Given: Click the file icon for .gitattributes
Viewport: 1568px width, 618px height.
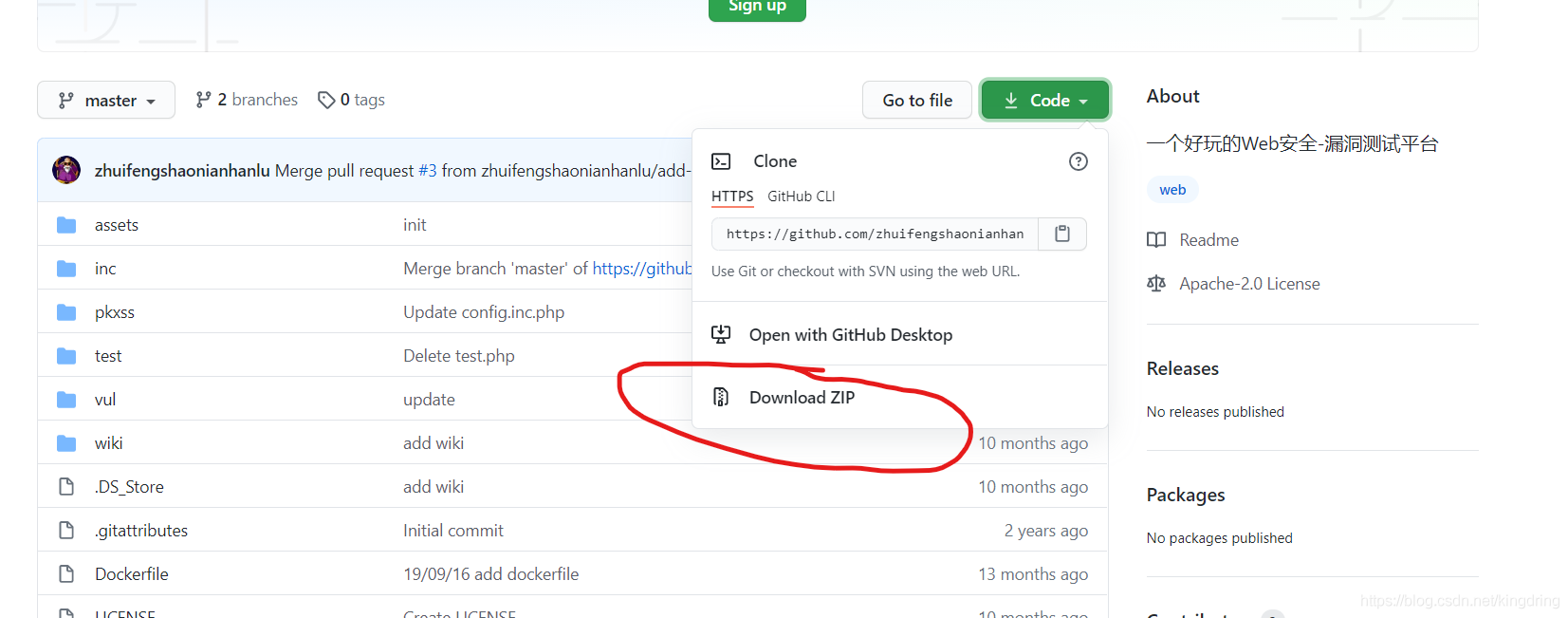Looking at the screenshot, I should click(66, 531).
